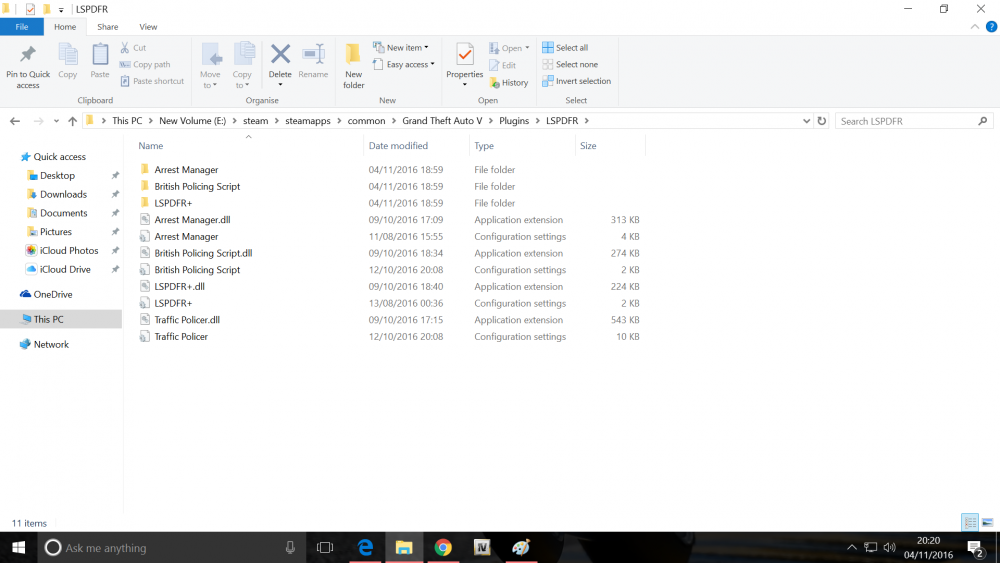Click the Select all ribbon icon
Viewport: 1000px width, 563px height.
pos(548,47)
